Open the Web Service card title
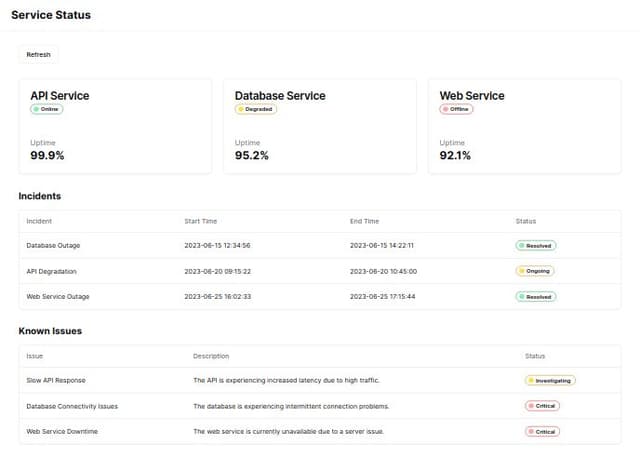This screenshot has height=460, width=640. coord(472,96)
